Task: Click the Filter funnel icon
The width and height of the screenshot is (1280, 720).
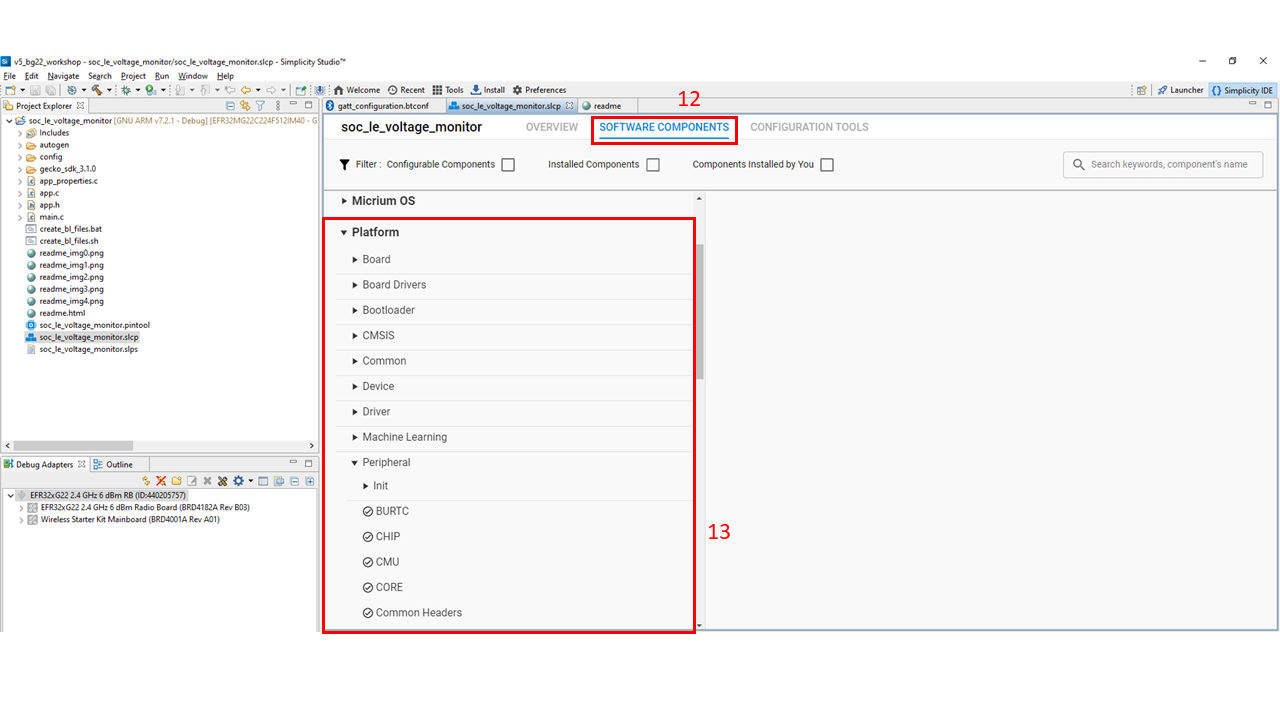Action: tap(344, 164)
